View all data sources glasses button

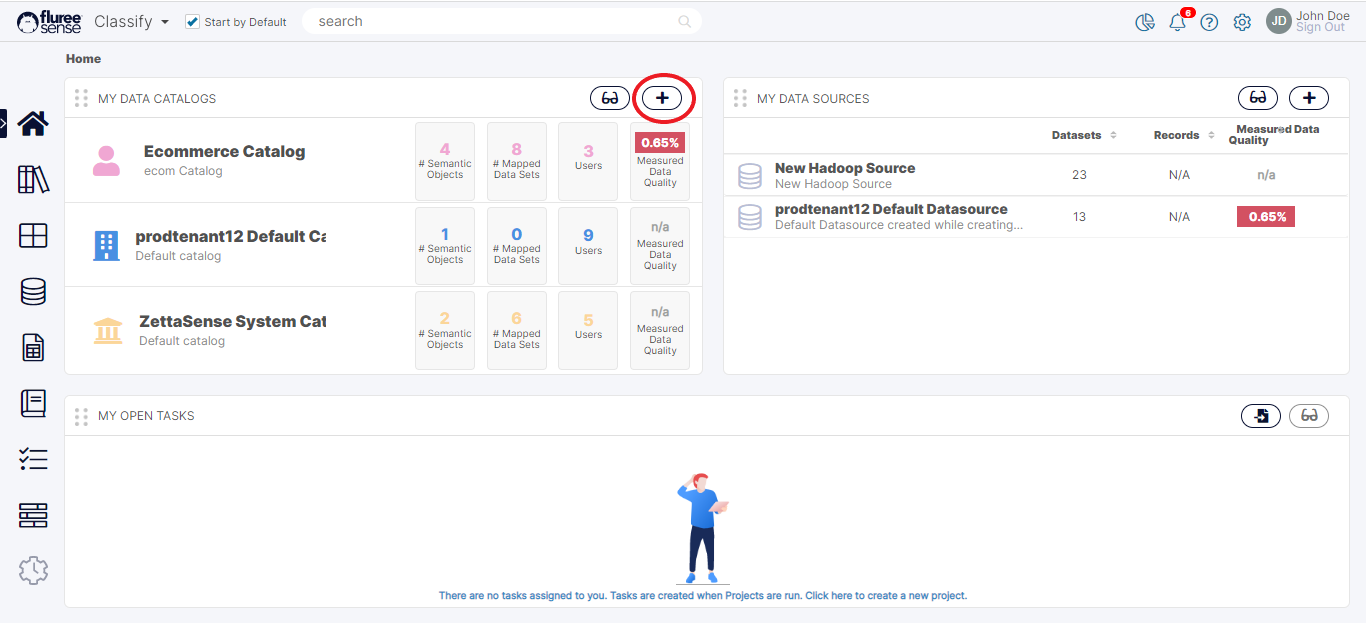point(1258,98)
